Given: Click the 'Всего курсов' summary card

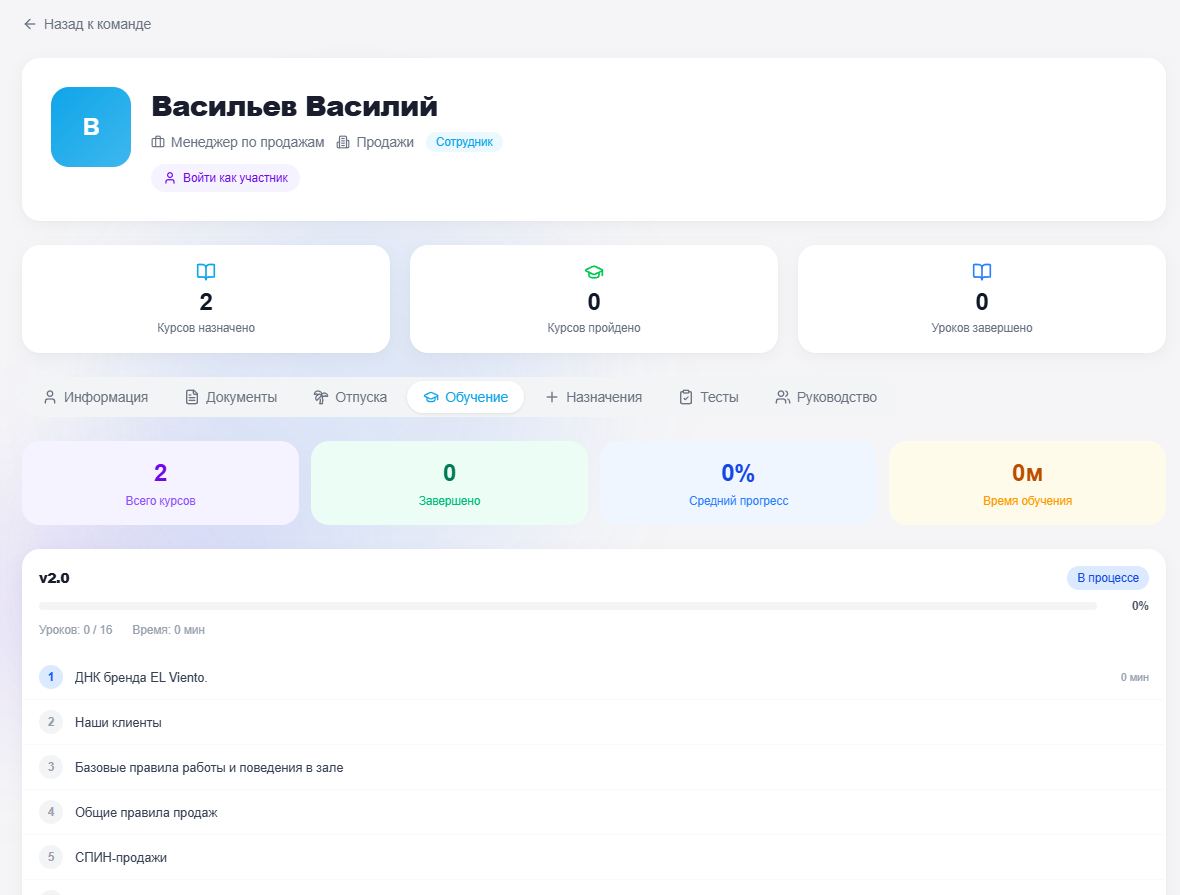Looking at the screenshot, I should 160,483.
